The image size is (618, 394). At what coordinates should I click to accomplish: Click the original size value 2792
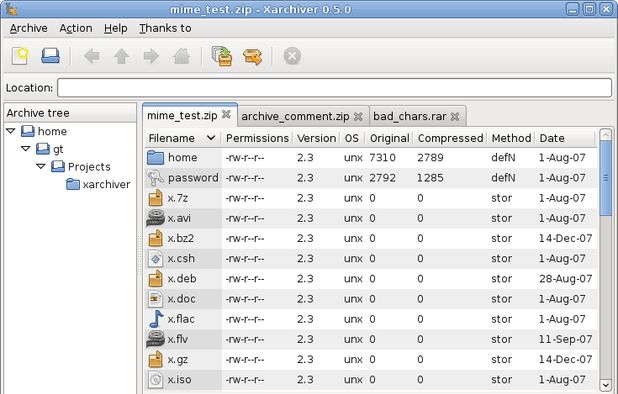382,178
